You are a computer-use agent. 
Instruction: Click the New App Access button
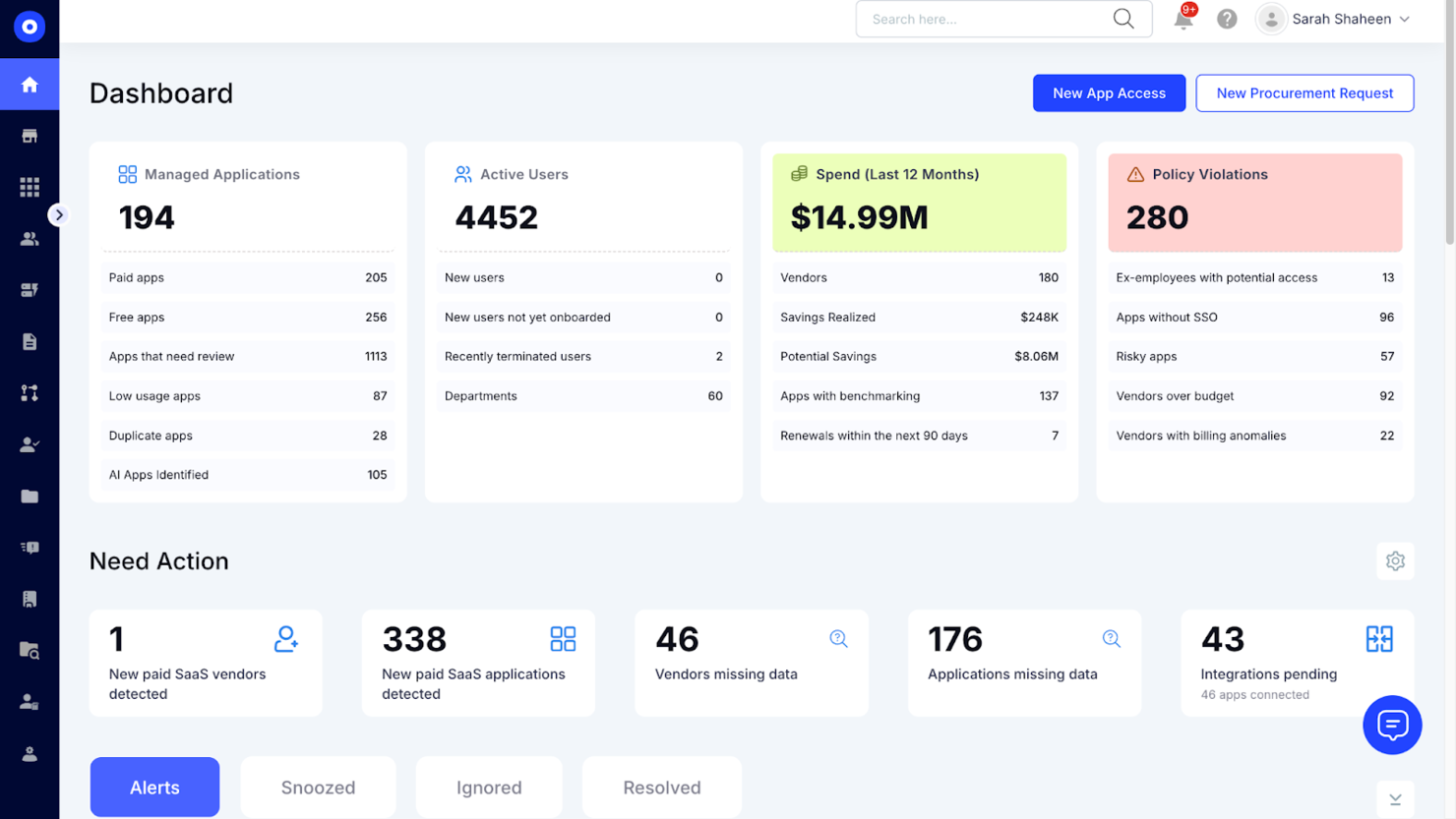pos(1109,92)
